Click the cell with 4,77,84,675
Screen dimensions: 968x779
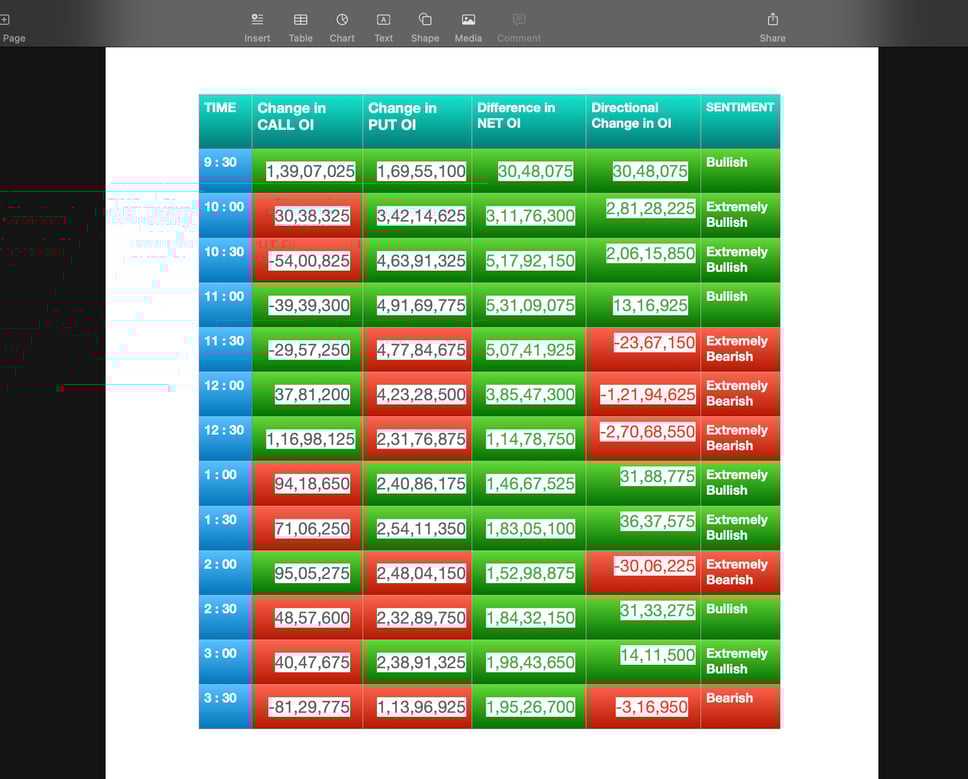click(x=417, y=349)
